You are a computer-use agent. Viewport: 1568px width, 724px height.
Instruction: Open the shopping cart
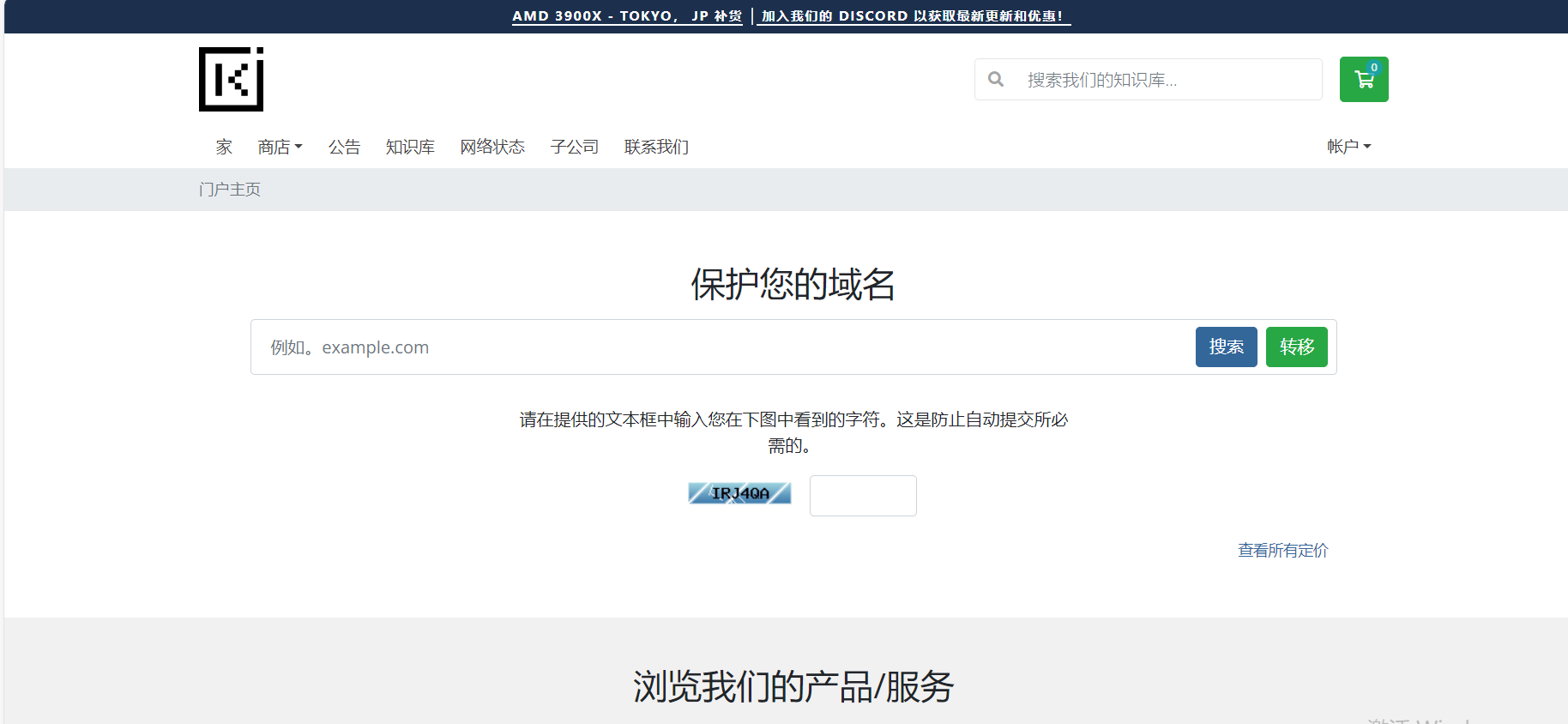[1363, 80]
